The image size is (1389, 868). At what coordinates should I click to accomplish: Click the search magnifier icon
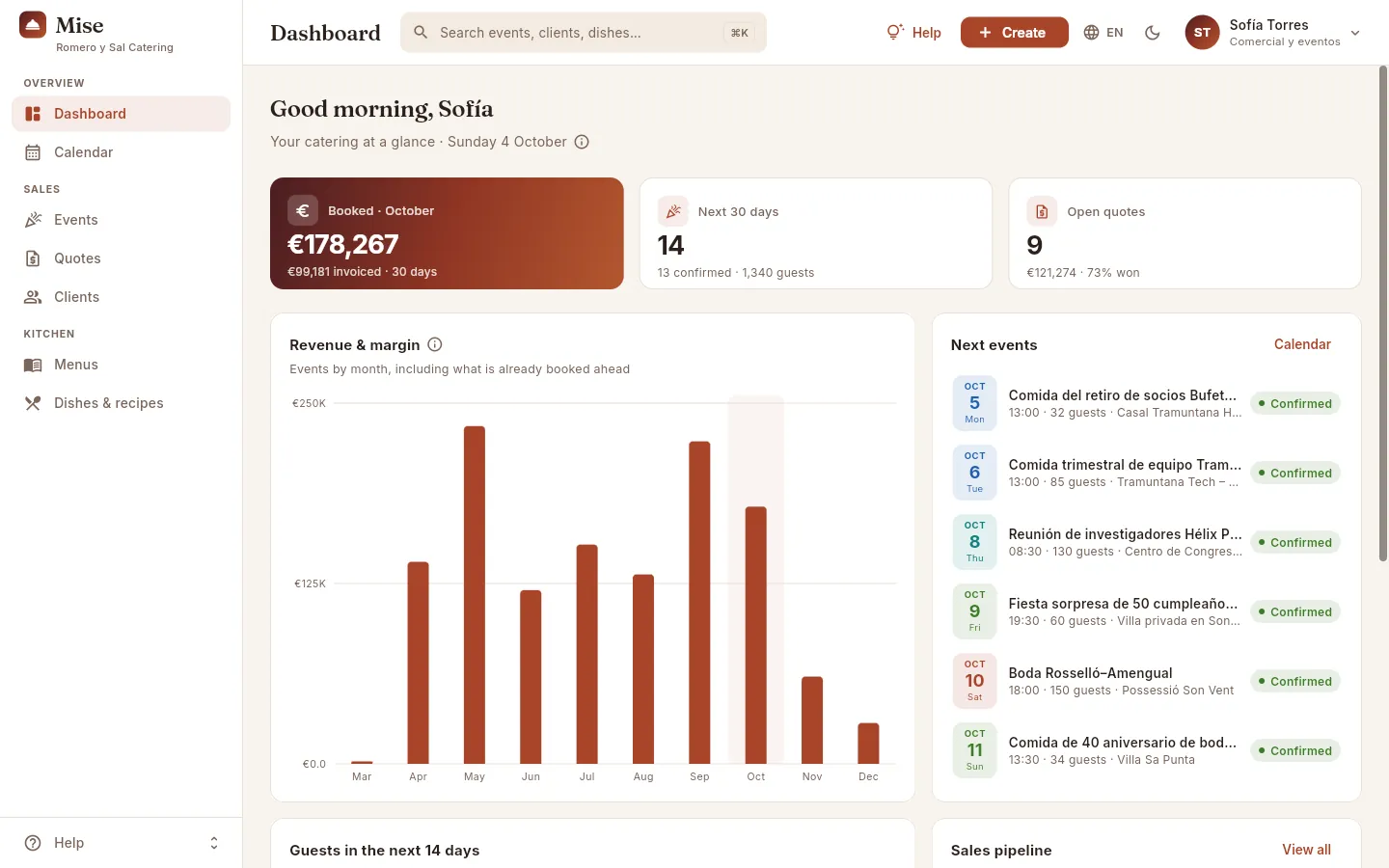tap(421, 33)
